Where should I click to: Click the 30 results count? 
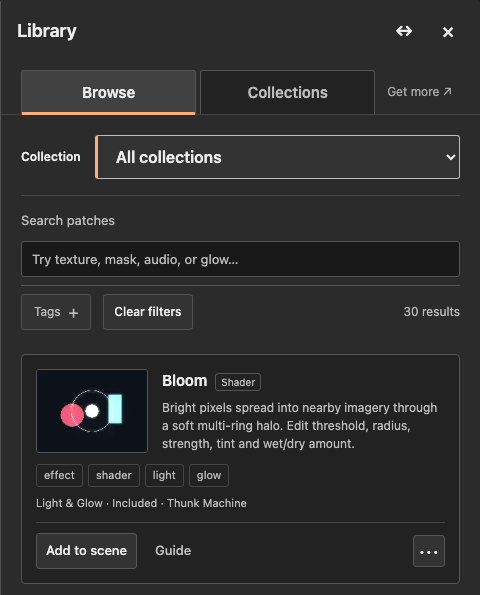pyautogui.click(x=431, y=312)
